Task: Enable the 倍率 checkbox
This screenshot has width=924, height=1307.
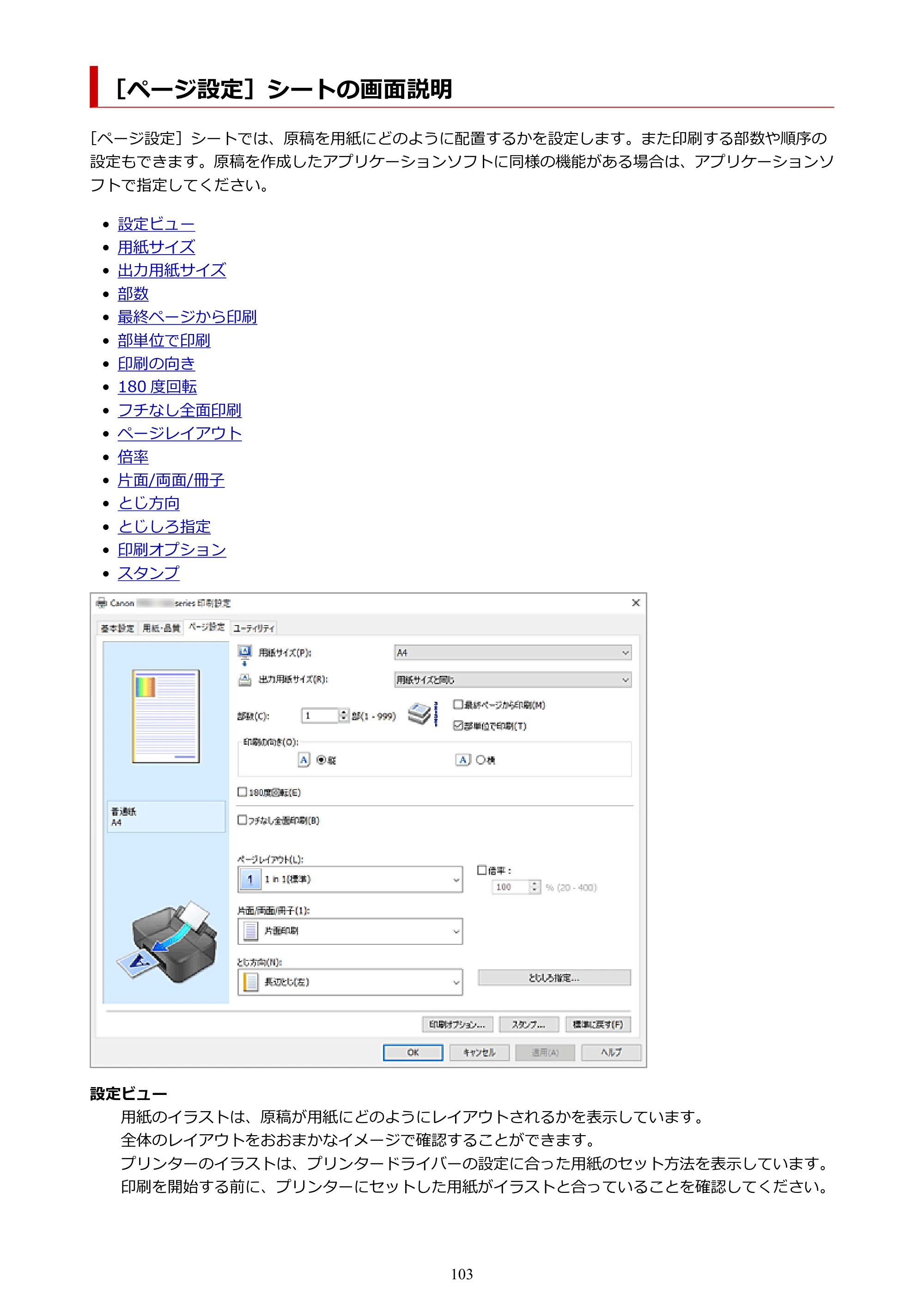Action: 482,870
